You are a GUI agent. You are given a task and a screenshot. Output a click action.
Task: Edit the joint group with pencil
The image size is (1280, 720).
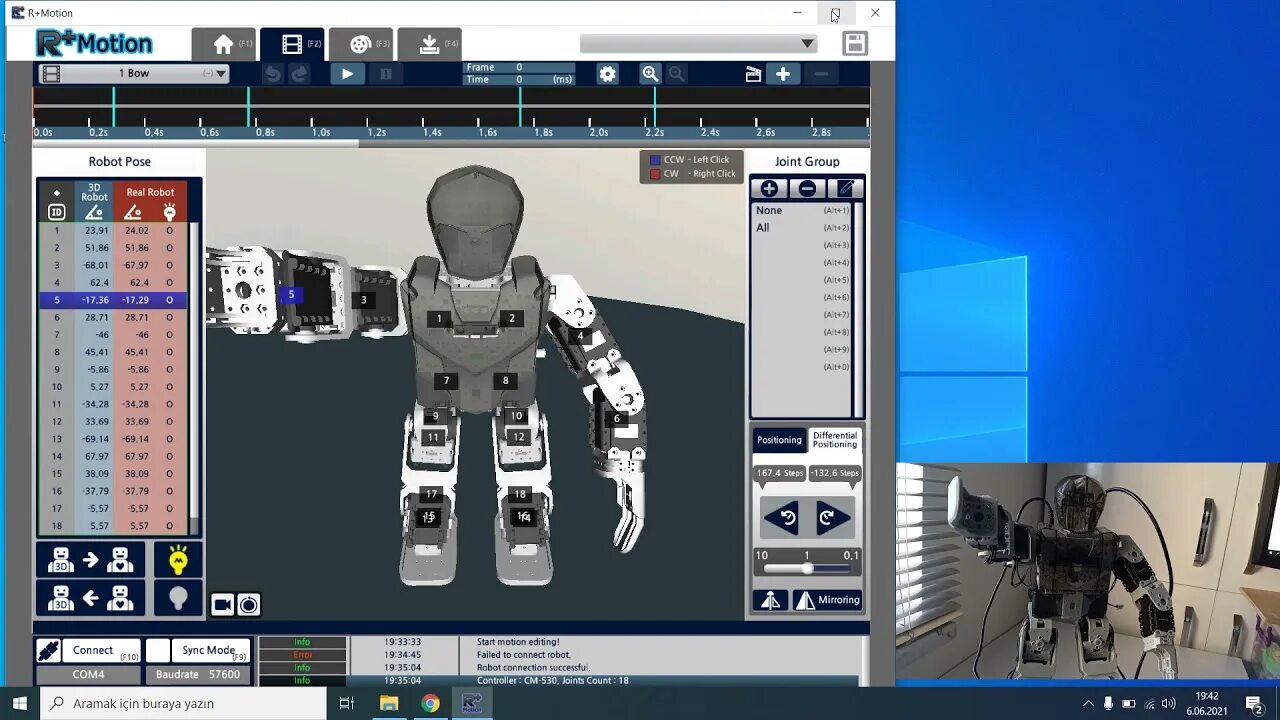[x=845, y=188]
